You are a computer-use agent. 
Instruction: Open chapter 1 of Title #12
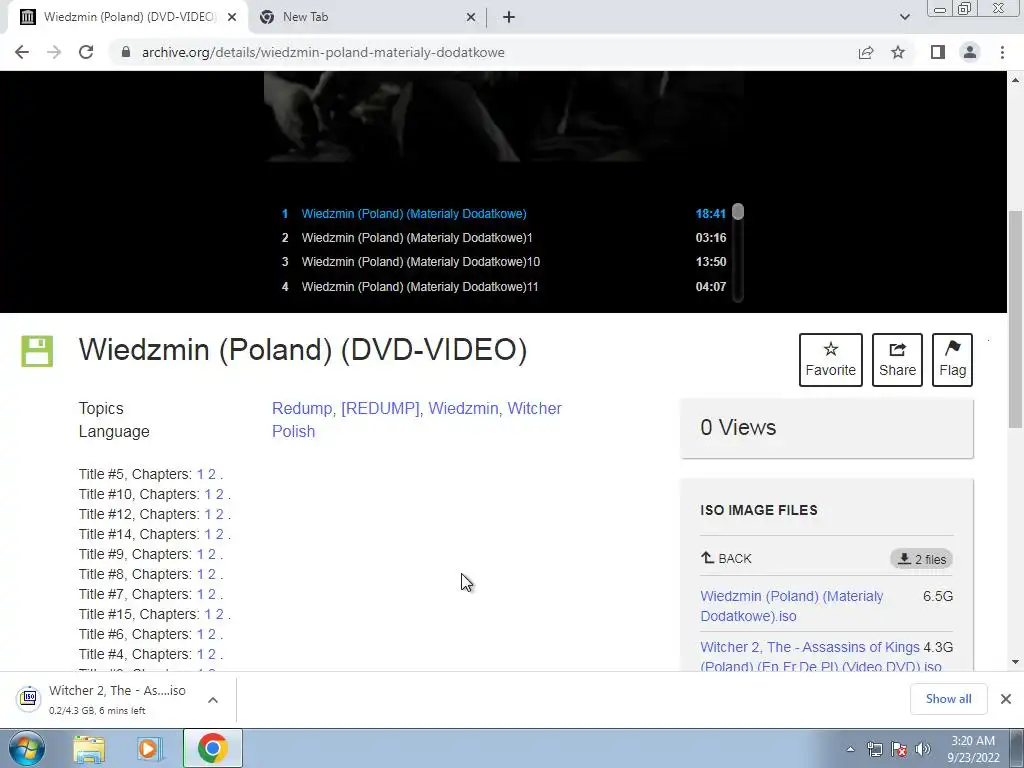click(208, 515)
